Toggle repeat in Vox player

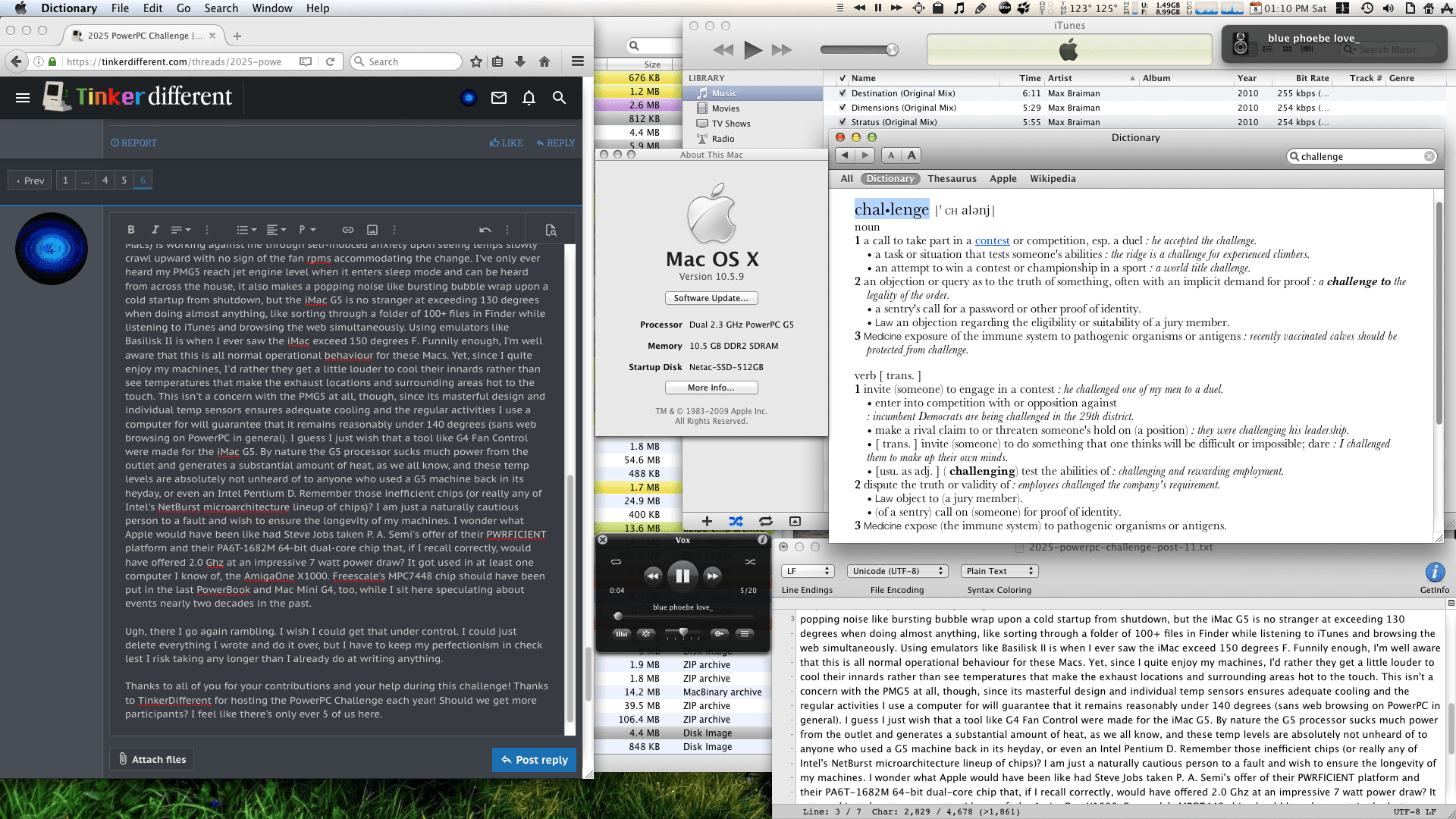point(616,562)
